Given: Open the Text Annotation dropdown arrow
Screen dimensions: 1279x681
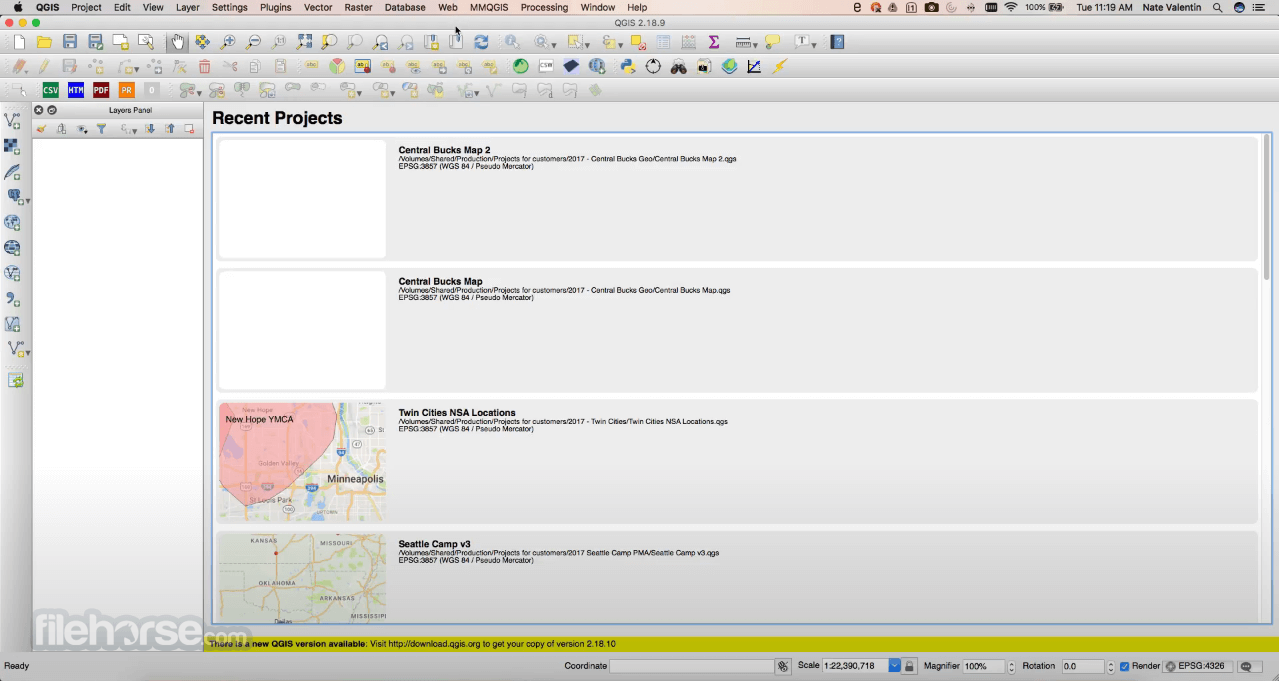Looking at the screenshot, I should tap(814, 45).
